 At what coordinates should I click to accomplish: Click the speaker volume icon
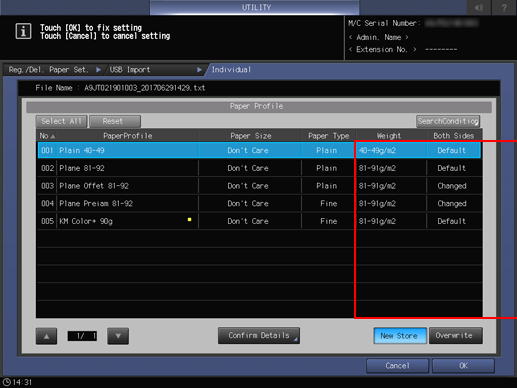pyautogui.click(x=479, y=7)
